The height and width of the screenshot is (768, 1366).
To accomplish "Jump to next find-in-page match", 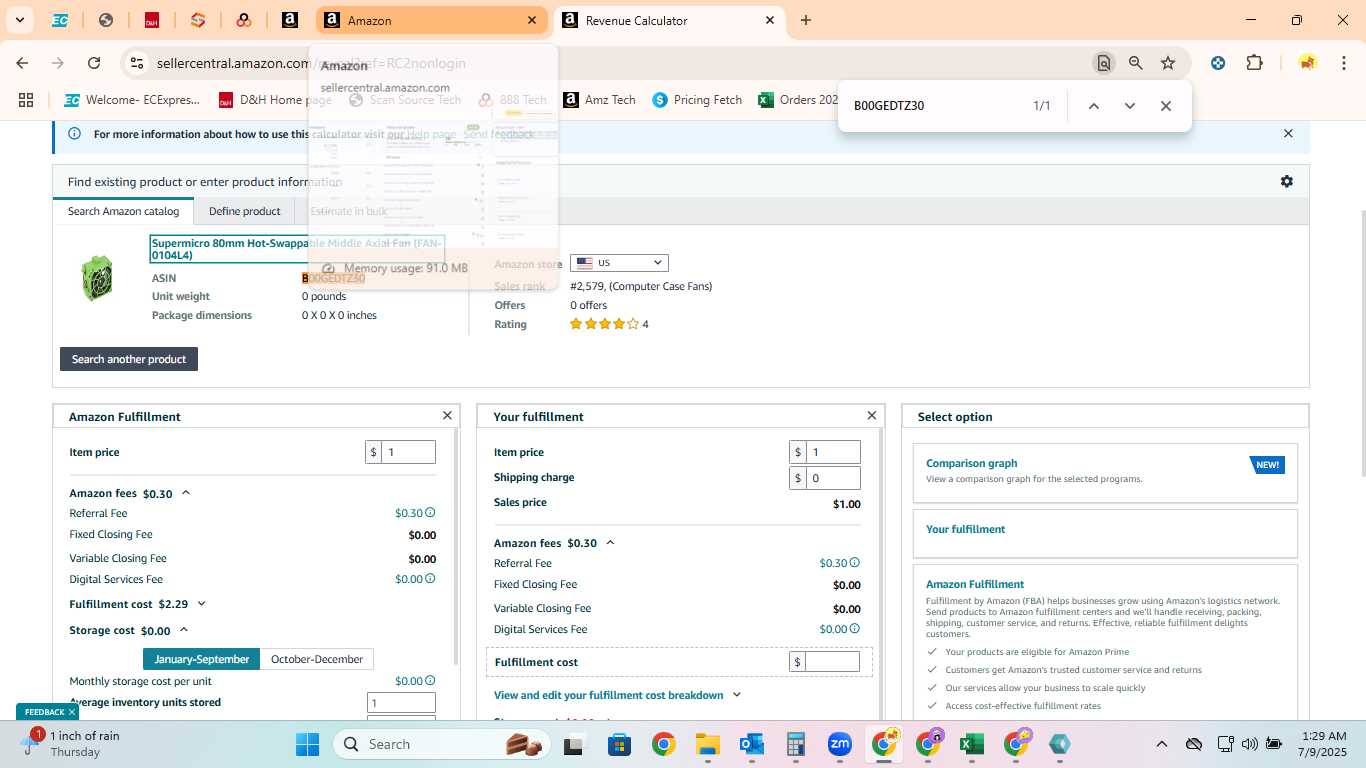I will (1130, 106).
